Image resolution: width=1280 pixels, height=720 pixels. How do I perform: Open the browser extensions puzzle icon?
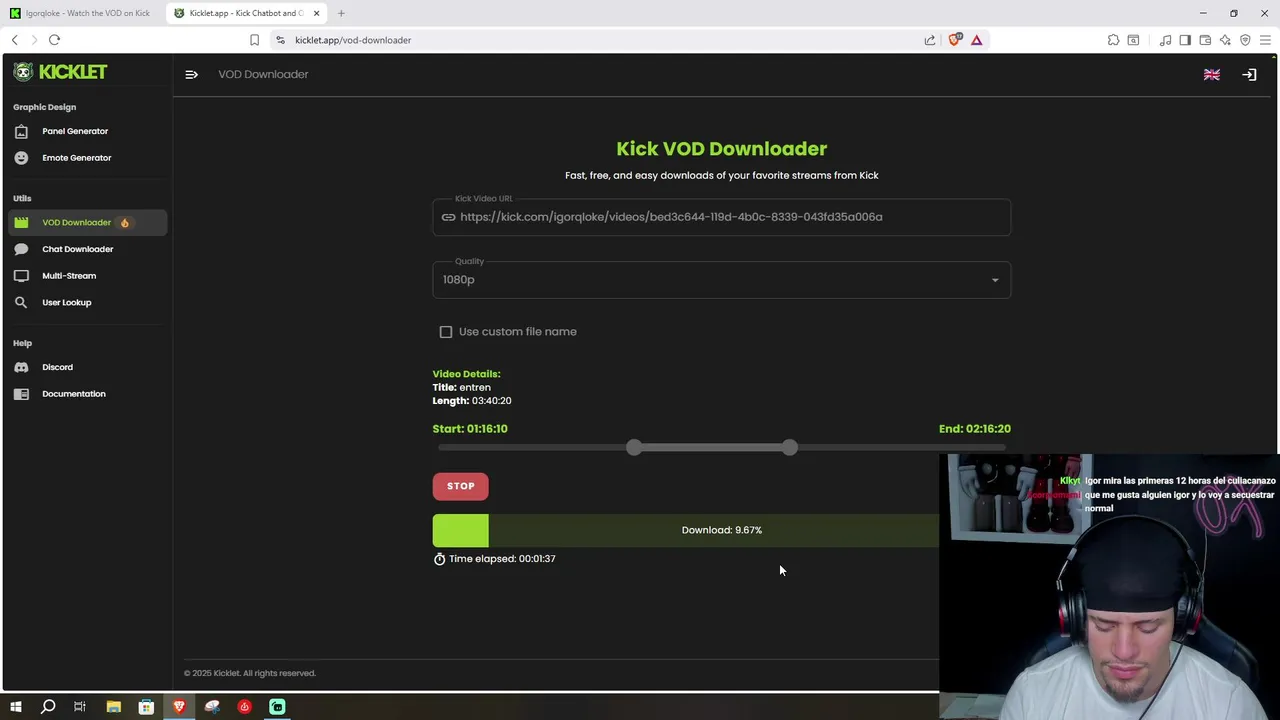click(x=1113, y=40)
